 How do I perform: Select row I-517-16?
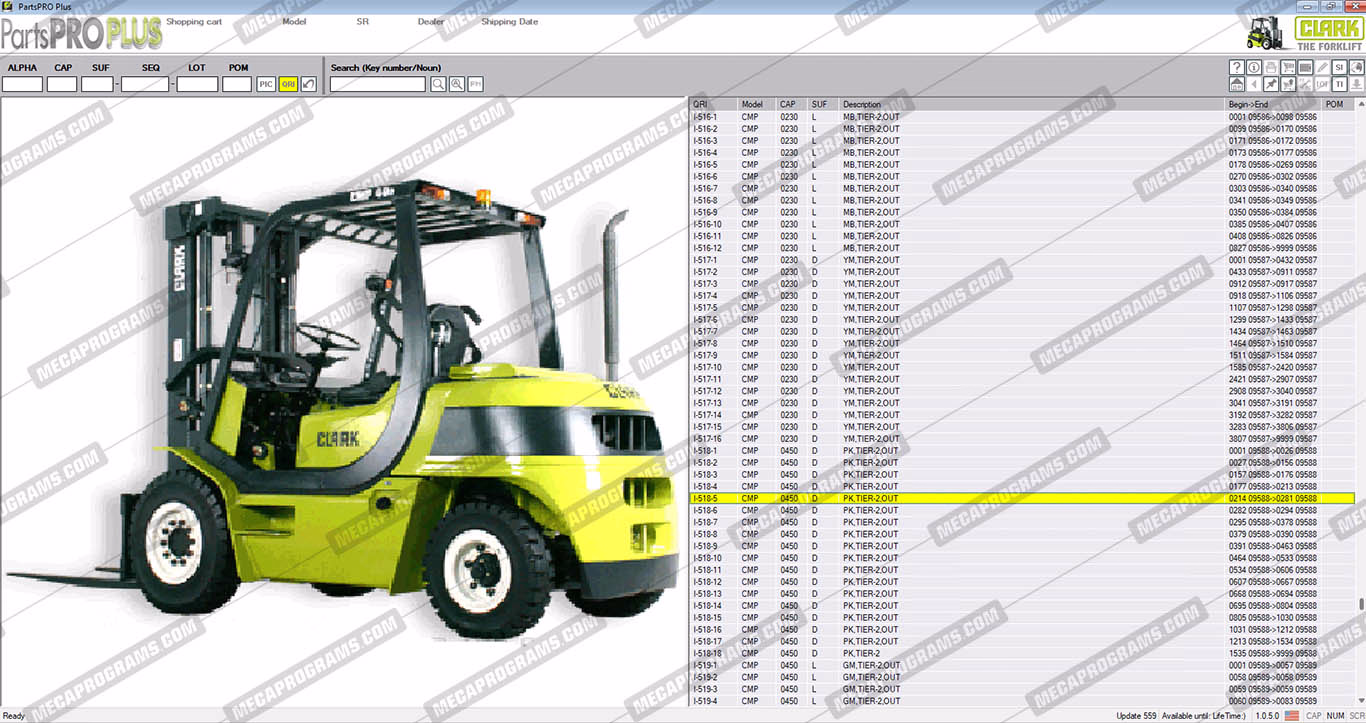(1022, 439)
